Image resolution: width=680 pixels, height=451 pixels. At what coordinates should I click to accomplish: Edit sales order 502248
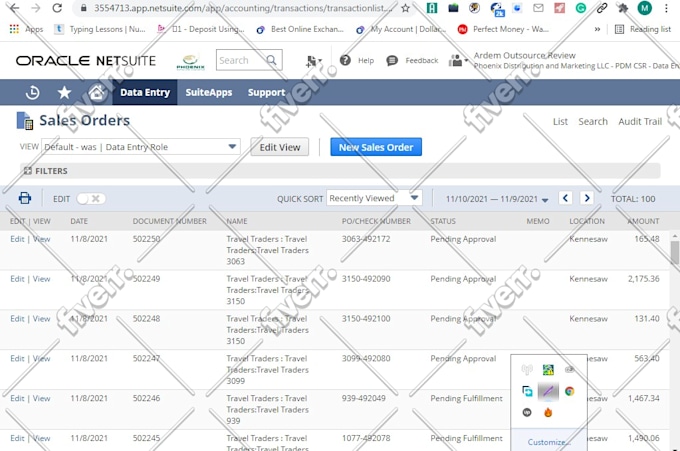point(17,319)
